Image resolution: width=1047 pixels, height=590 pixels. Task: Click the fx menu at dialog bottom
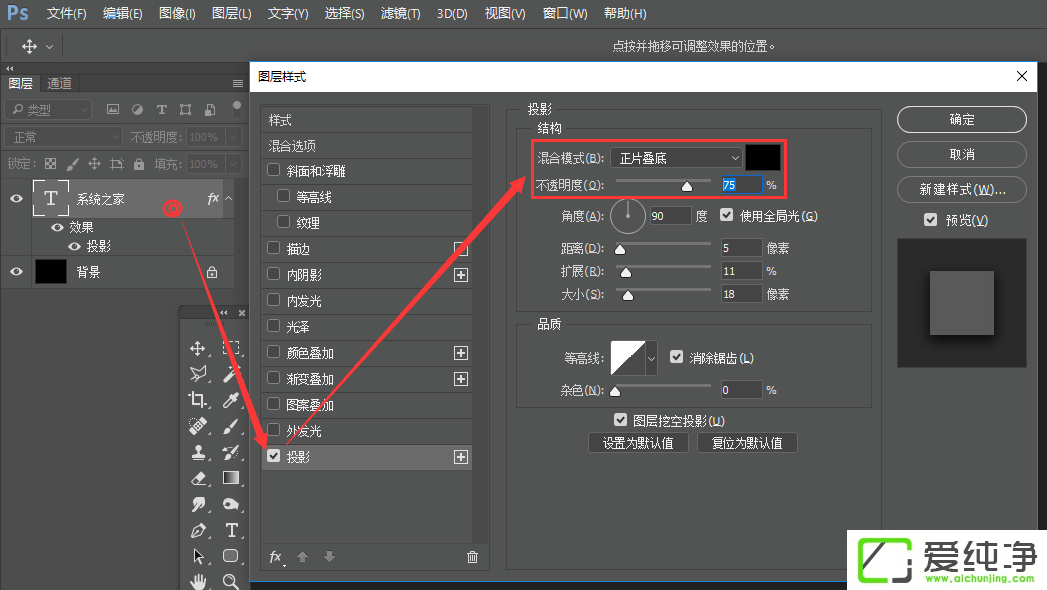(x=276, y=557)
